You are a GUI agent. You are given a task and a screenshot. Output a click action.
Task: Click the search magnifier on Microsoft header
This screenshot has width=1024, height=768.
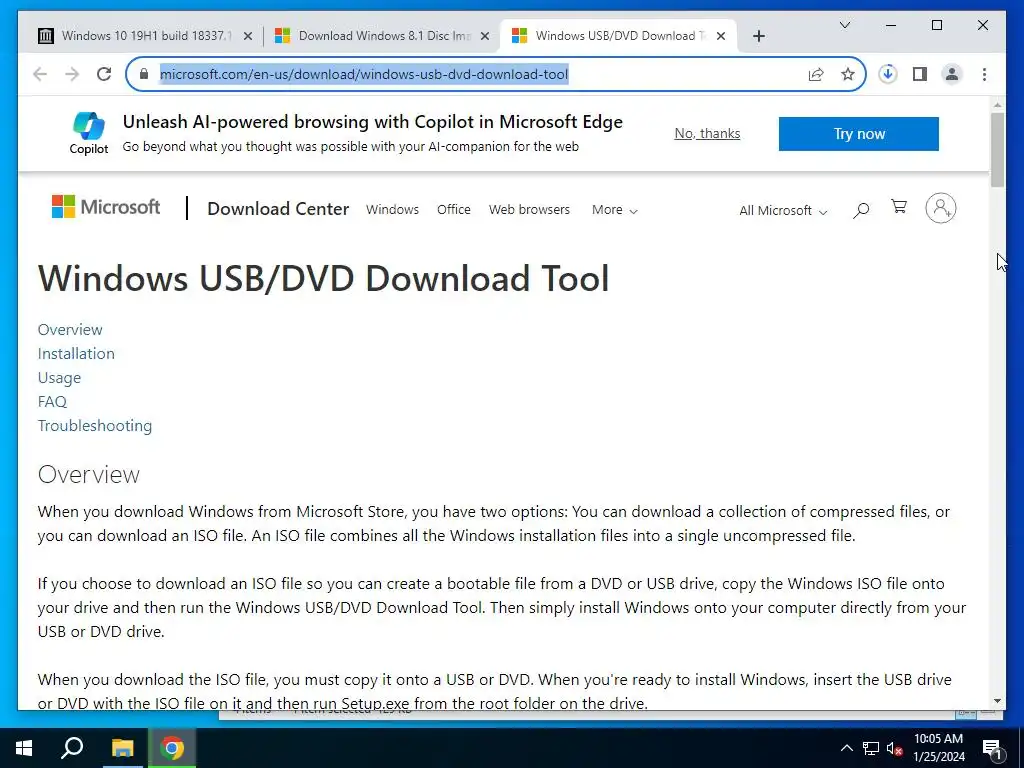861,210
